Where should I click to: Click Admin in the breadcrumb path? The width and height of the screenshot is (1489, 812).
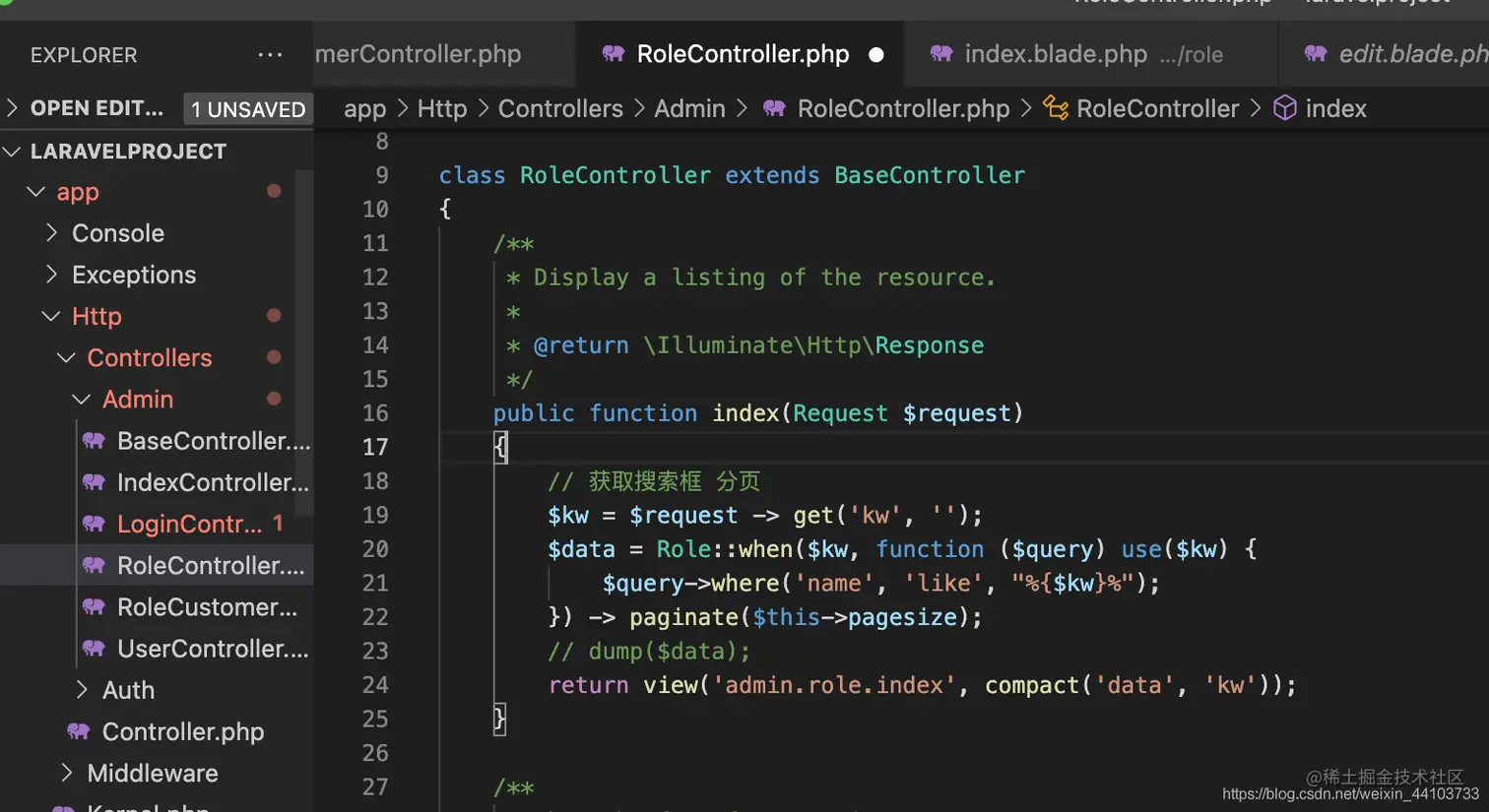pos(689,108)
